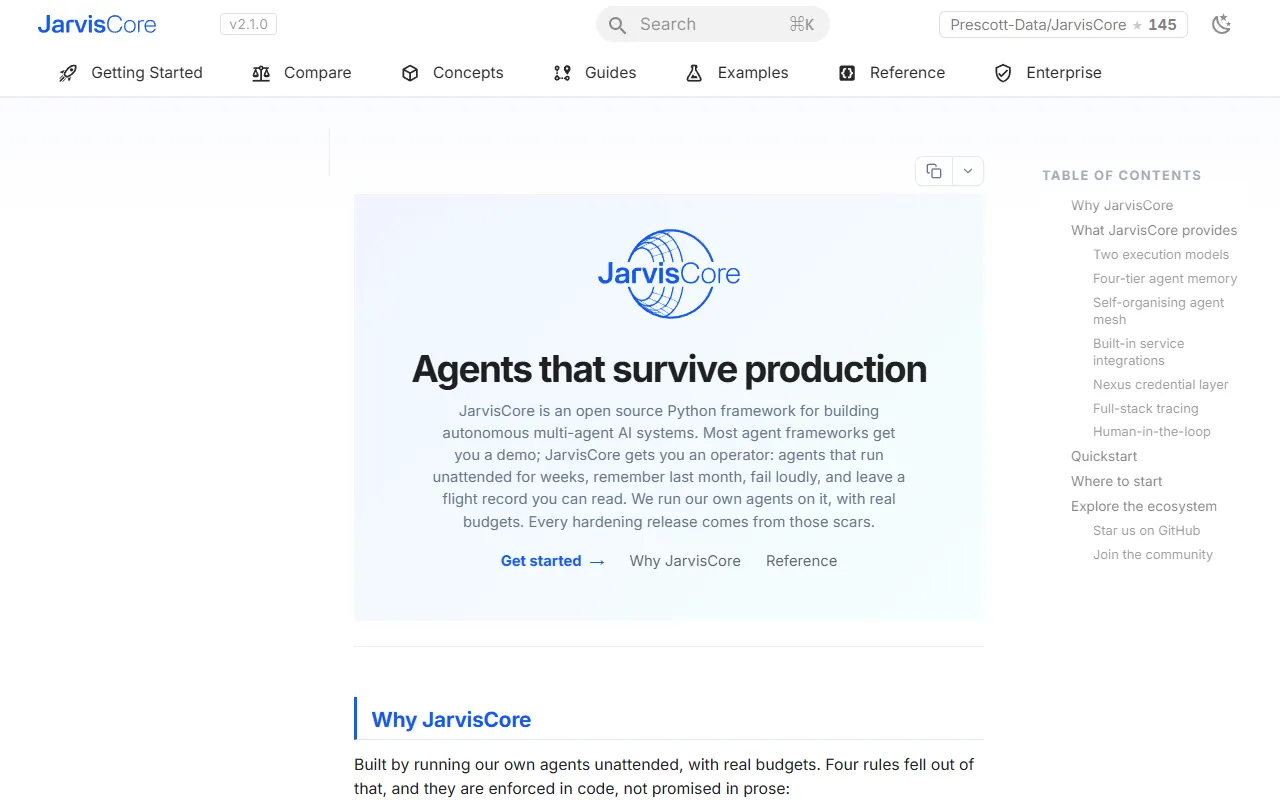
Task: Go to Nexus credential layer section
Action: point(1161,385)
